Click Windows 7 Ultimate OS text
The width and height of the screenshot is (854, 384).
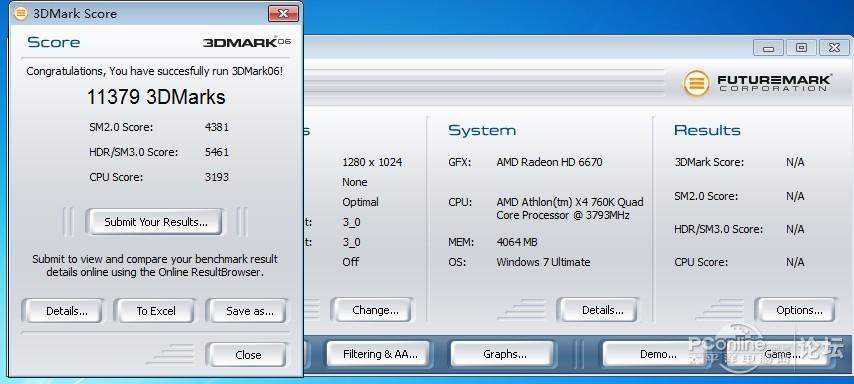point(543,262)
